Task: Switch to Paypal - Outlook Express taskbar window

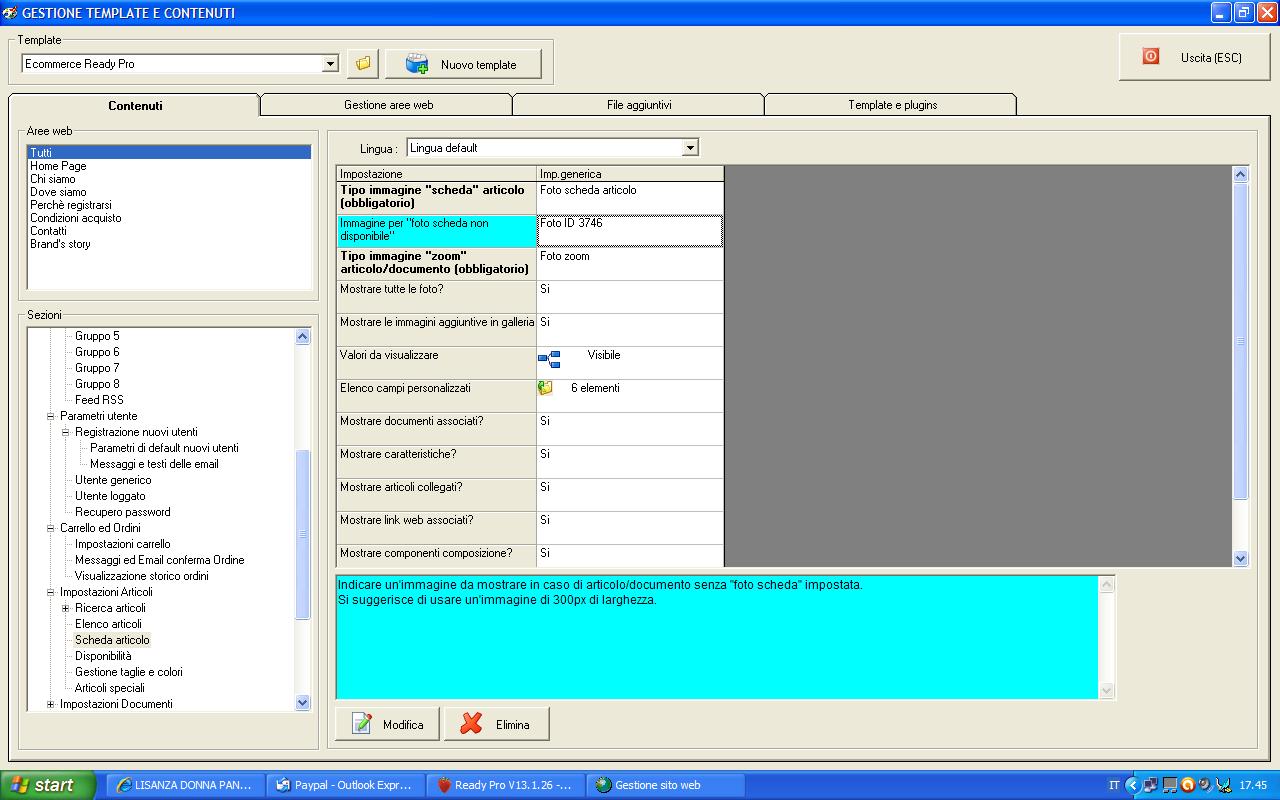Action: [x=346, y=785]
